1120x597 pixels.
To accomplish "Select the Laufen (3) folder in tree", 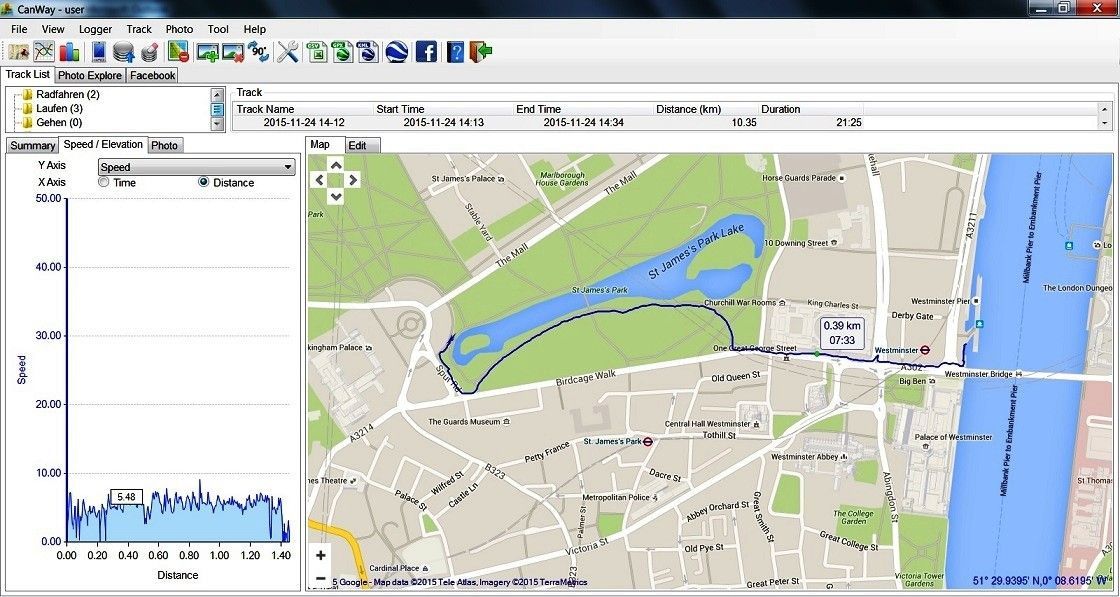I will (x=59, y=108).
